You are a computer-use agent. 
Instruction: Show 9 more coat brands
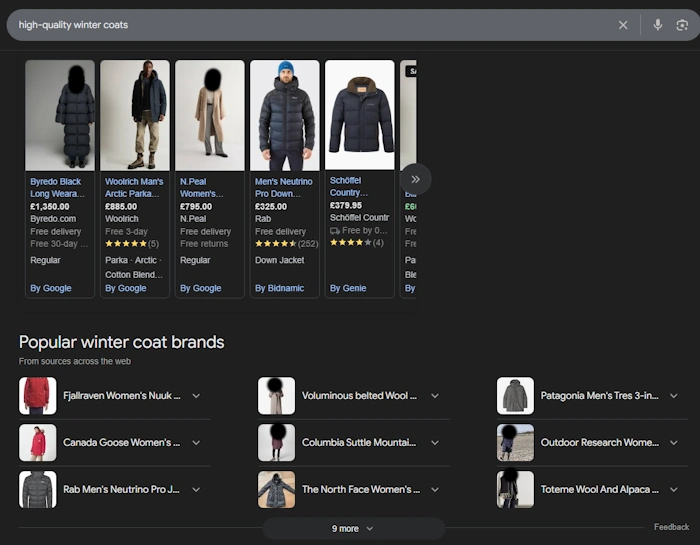pos(353,528)
